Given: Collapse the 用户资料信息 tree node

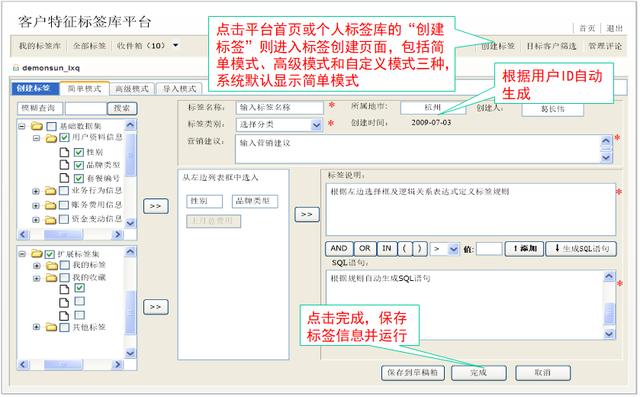Looking at the screenshot, I should (x=36, y=138).
